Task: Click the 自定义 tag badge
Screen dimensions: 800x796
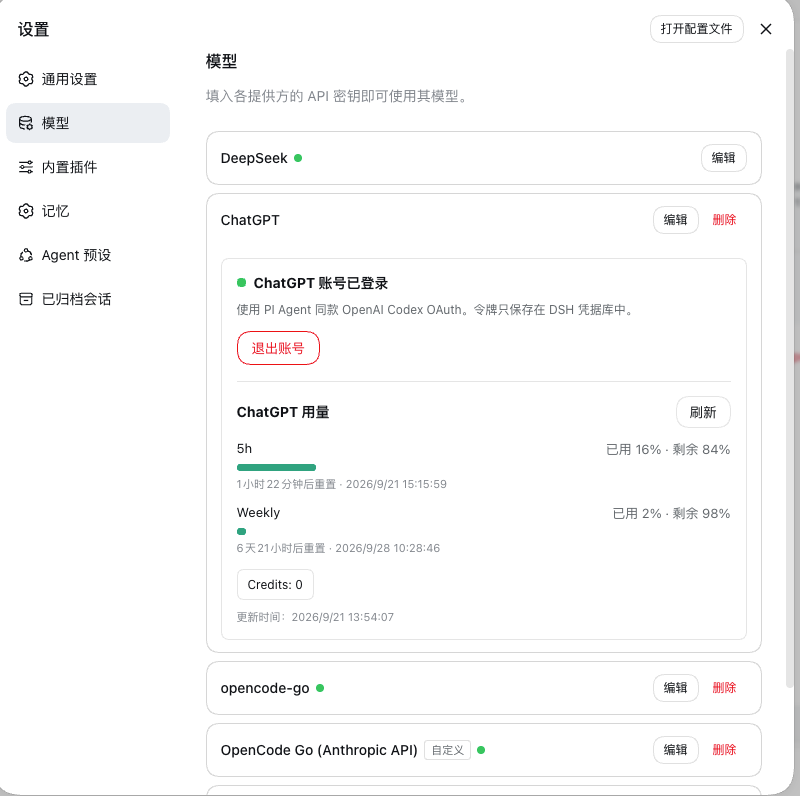Action: click(447, 750)
